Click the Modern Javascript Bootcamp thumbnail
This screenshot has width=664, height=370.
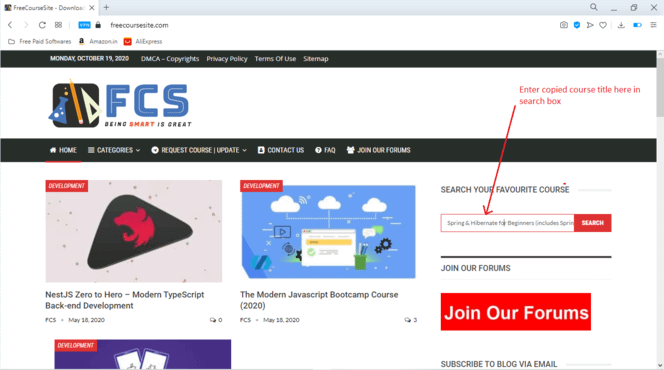[x=328, y=232]
